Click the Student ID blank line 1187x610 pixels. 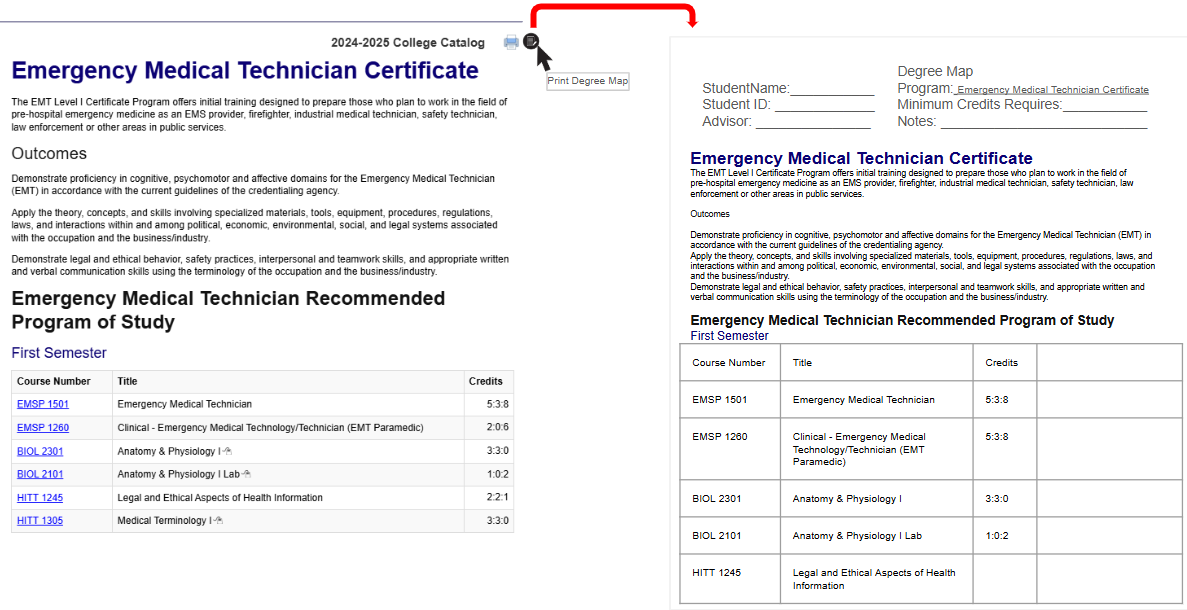click(824, 105)
